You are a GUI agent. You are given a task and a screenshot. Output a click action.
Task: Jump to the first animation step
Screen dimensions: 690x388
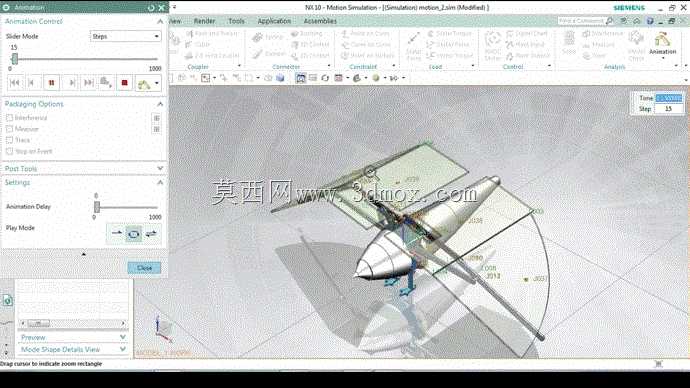pos(15,83)
